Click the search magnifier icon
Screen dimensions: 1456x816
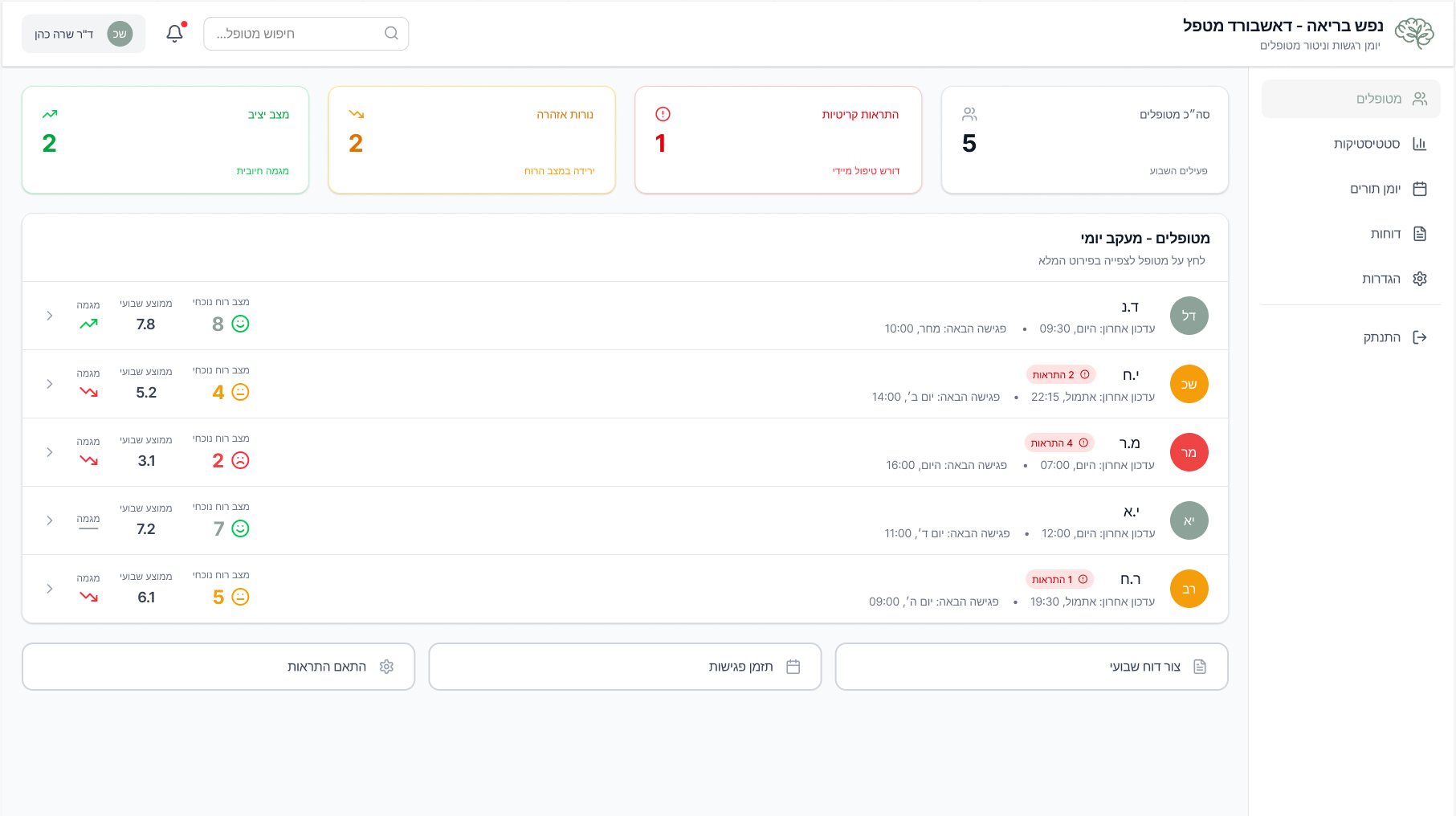tap(391, 34)
